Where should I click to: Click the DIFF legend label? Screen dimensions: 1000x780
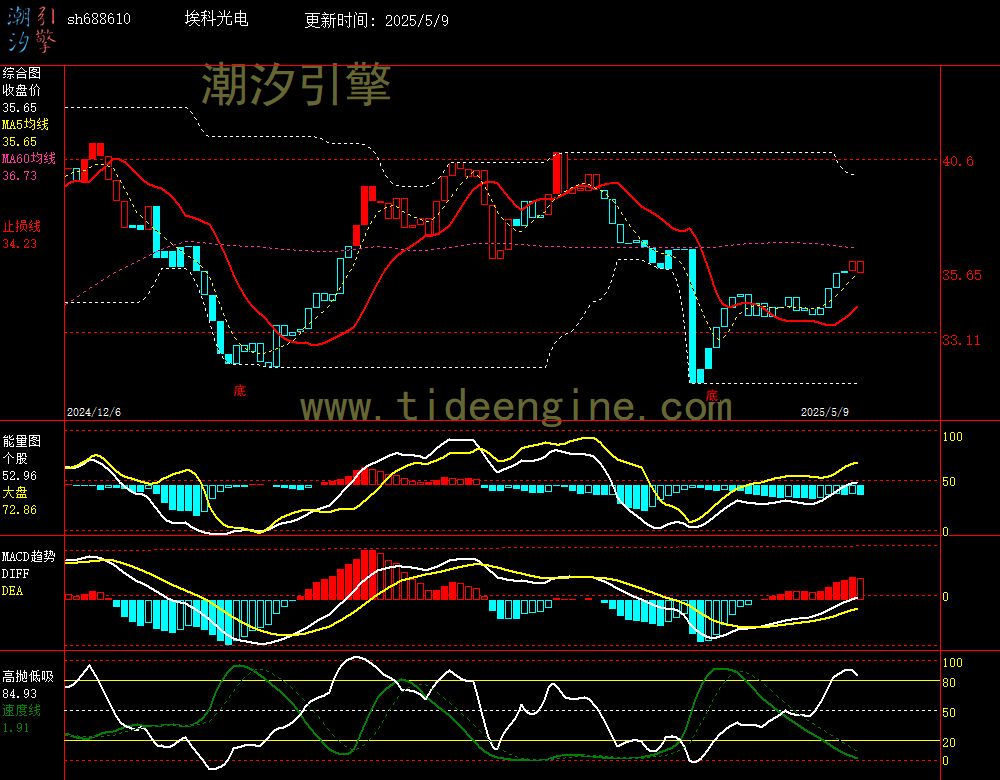pos(15,574)
